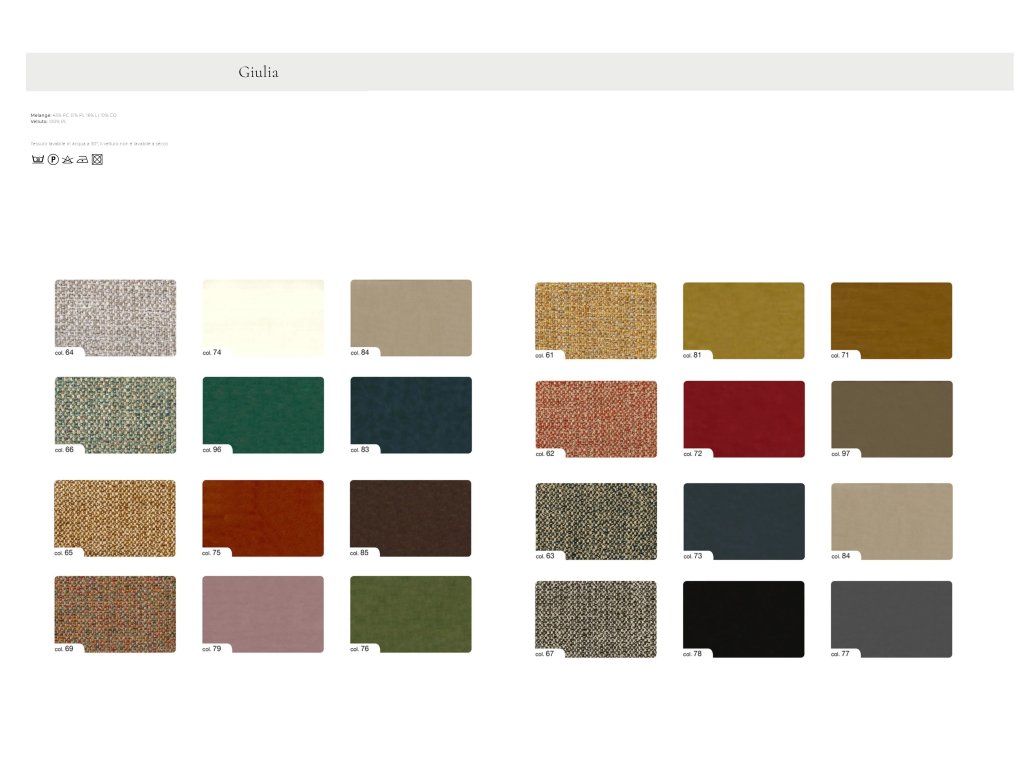Choose the olive green col. 76 swatch
This screenshot has height=768, width=1024.
click(x=411, y=614)
